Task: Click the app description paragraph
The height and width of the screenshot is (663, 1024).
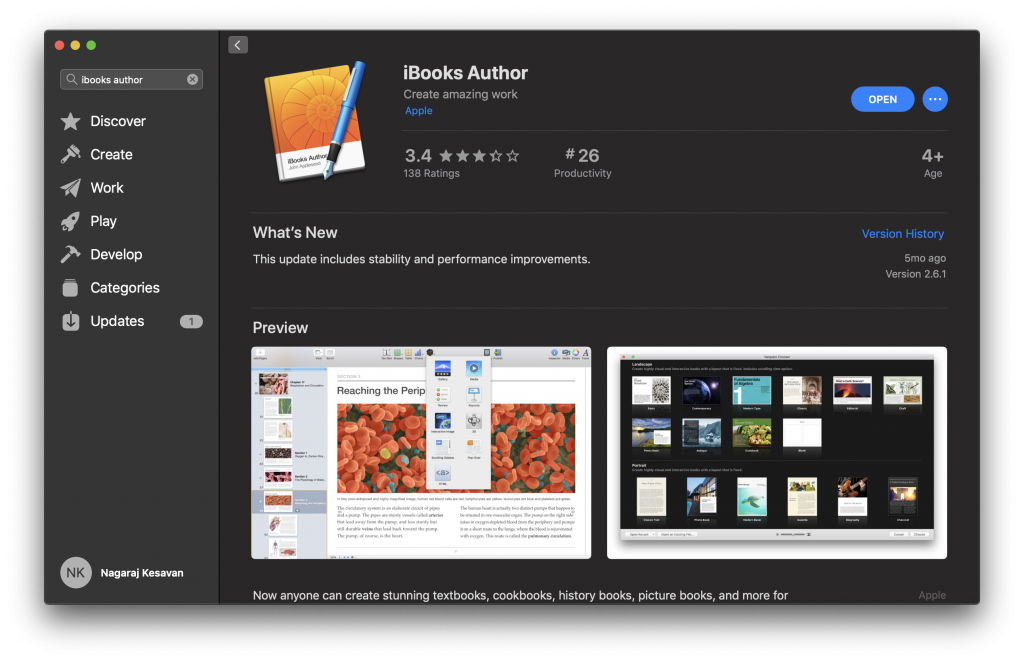Action: [x=520, y=596]
